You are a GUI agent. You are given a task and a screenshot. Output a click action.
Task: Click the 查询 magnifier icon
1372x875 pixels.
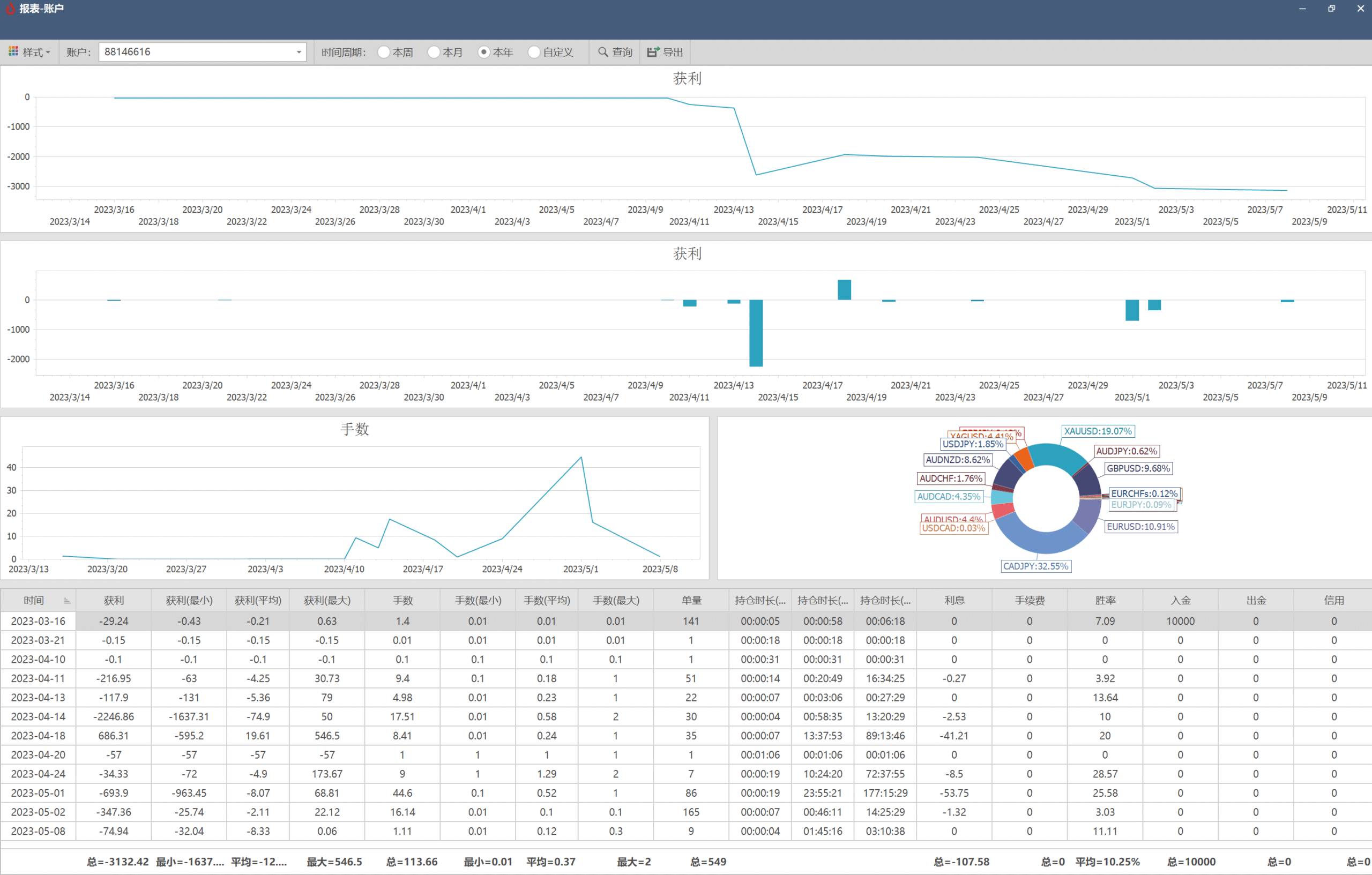click(x=603, y=52)
